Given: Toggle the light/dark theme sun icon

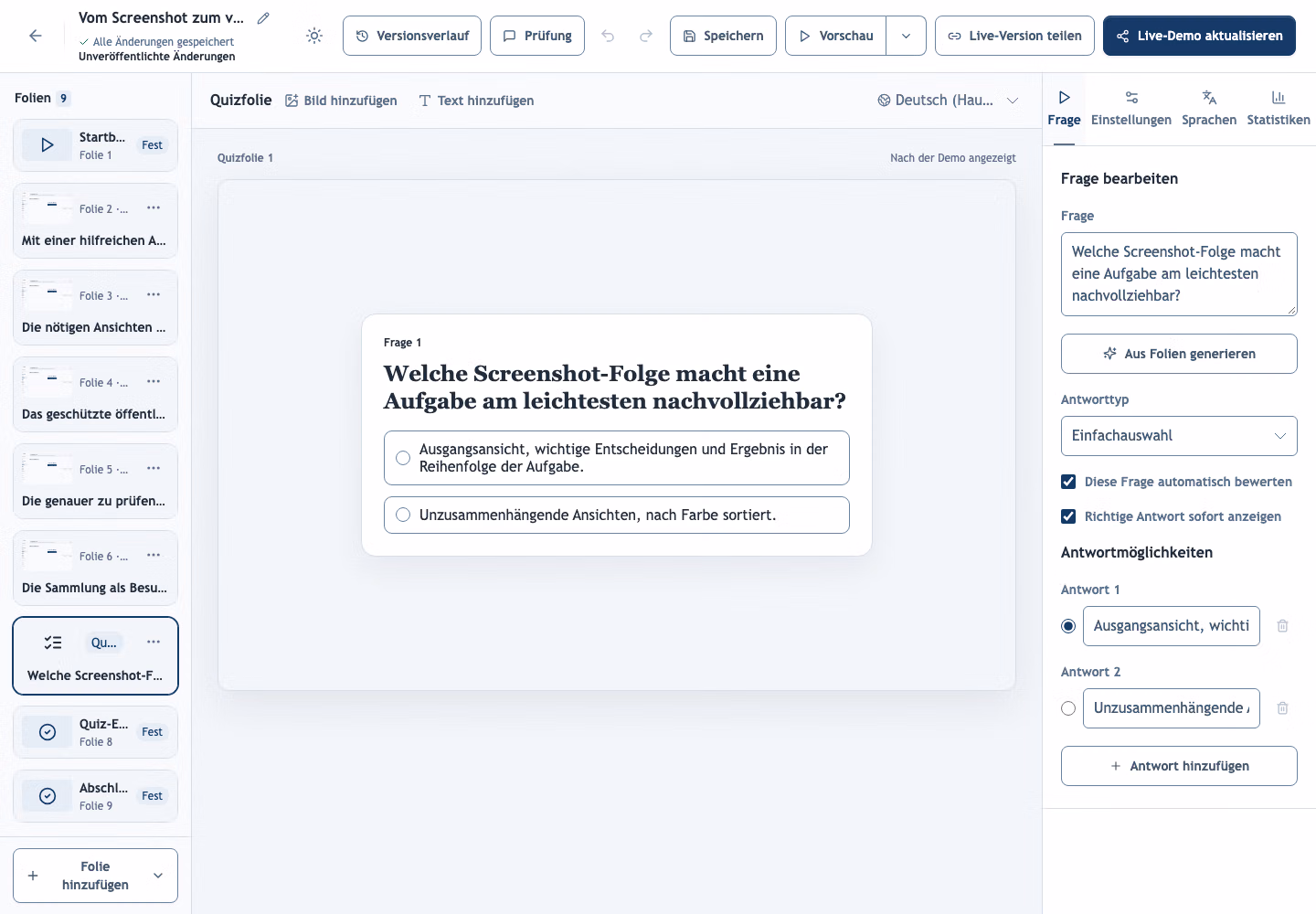Looking at the screenshot, I should tap(314, 36).
